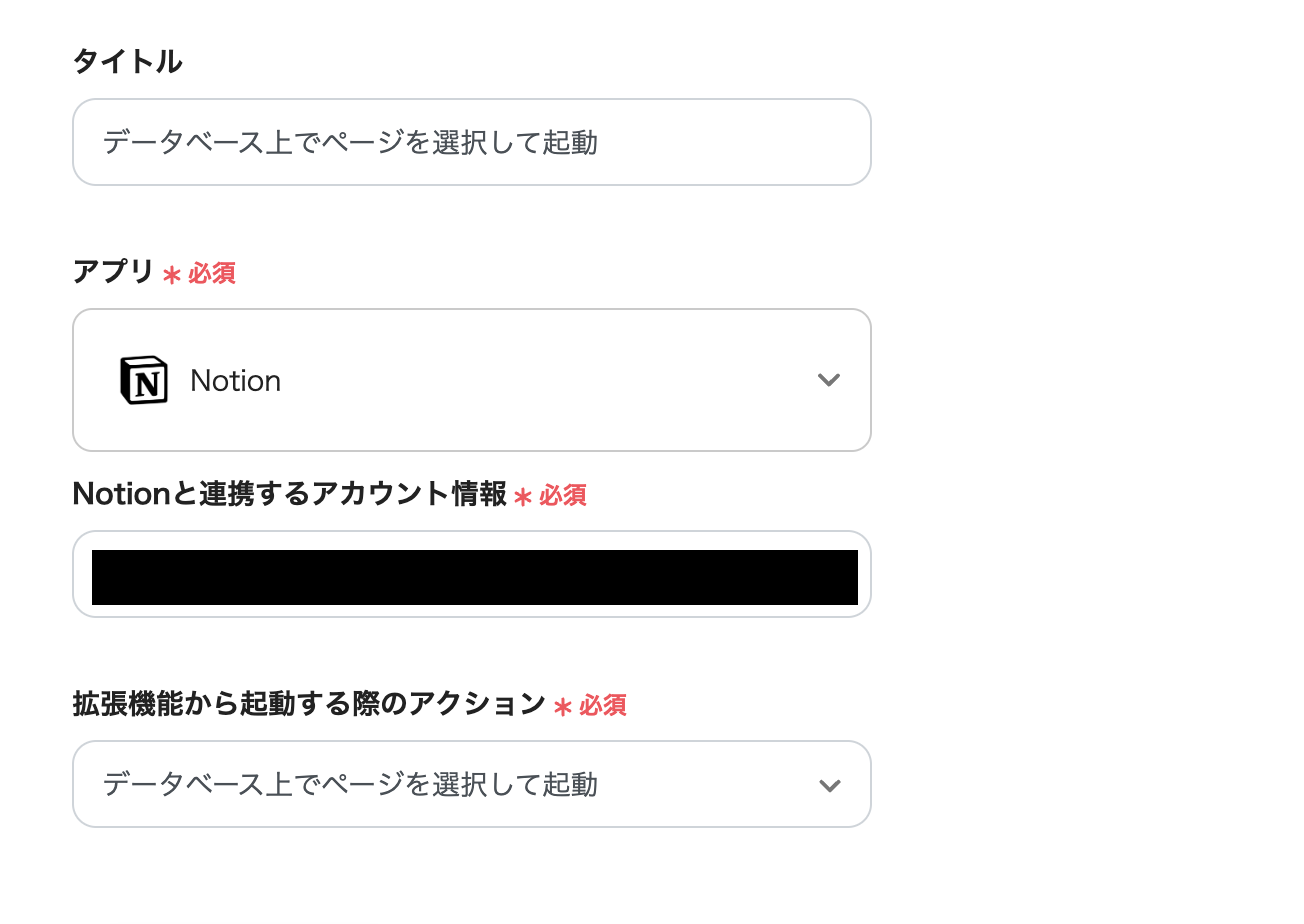Viewport: 1304px width, 924px height.
Task: Click the selected action text データベース上でページを選択して起動
Action: (x=350, y=785)
